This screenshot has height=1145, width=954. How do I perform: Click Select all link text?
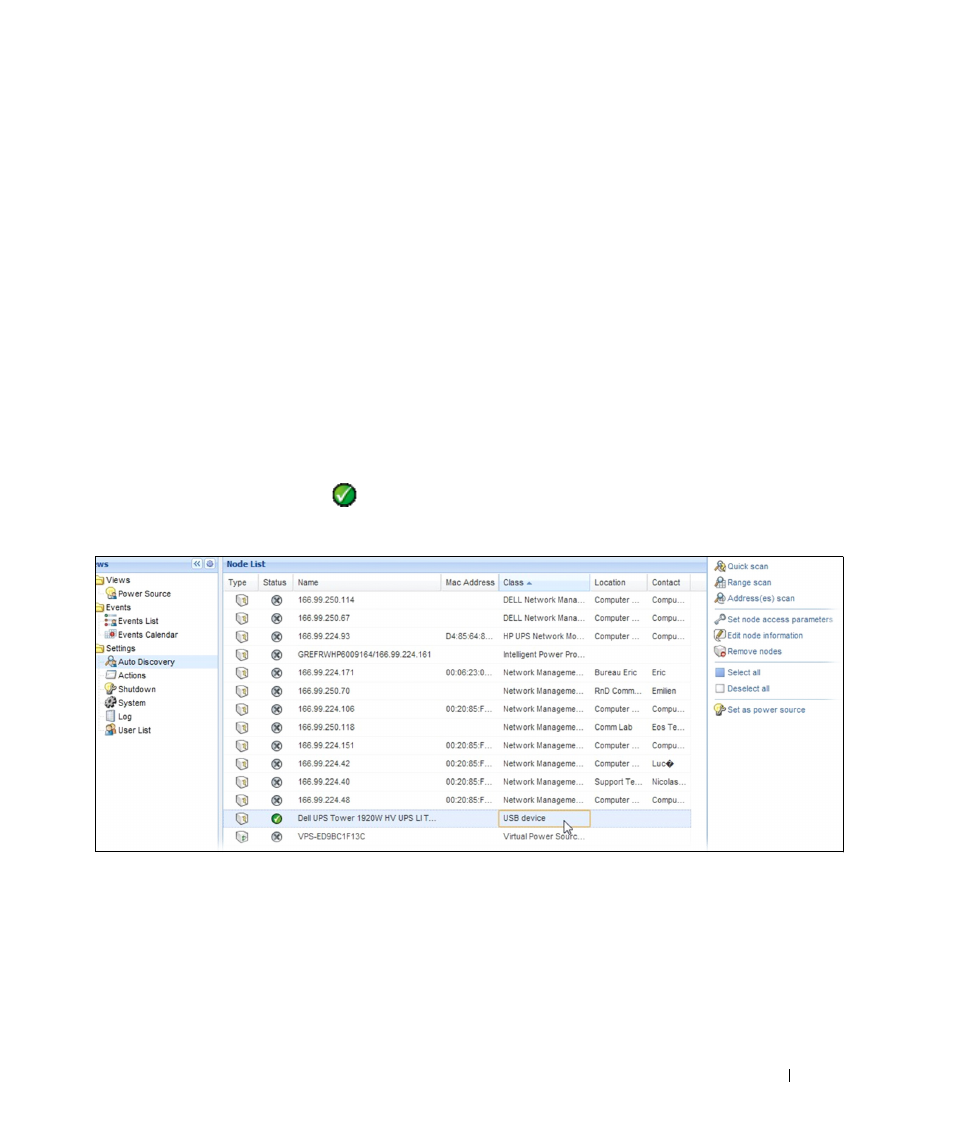coord(744,673)
